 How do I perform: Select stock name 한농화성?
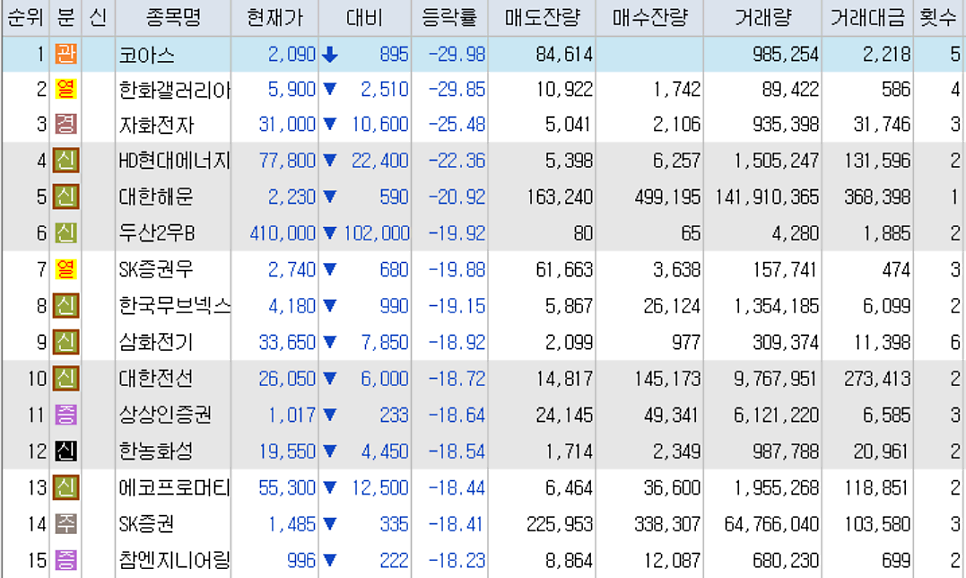tap(156, 452)
